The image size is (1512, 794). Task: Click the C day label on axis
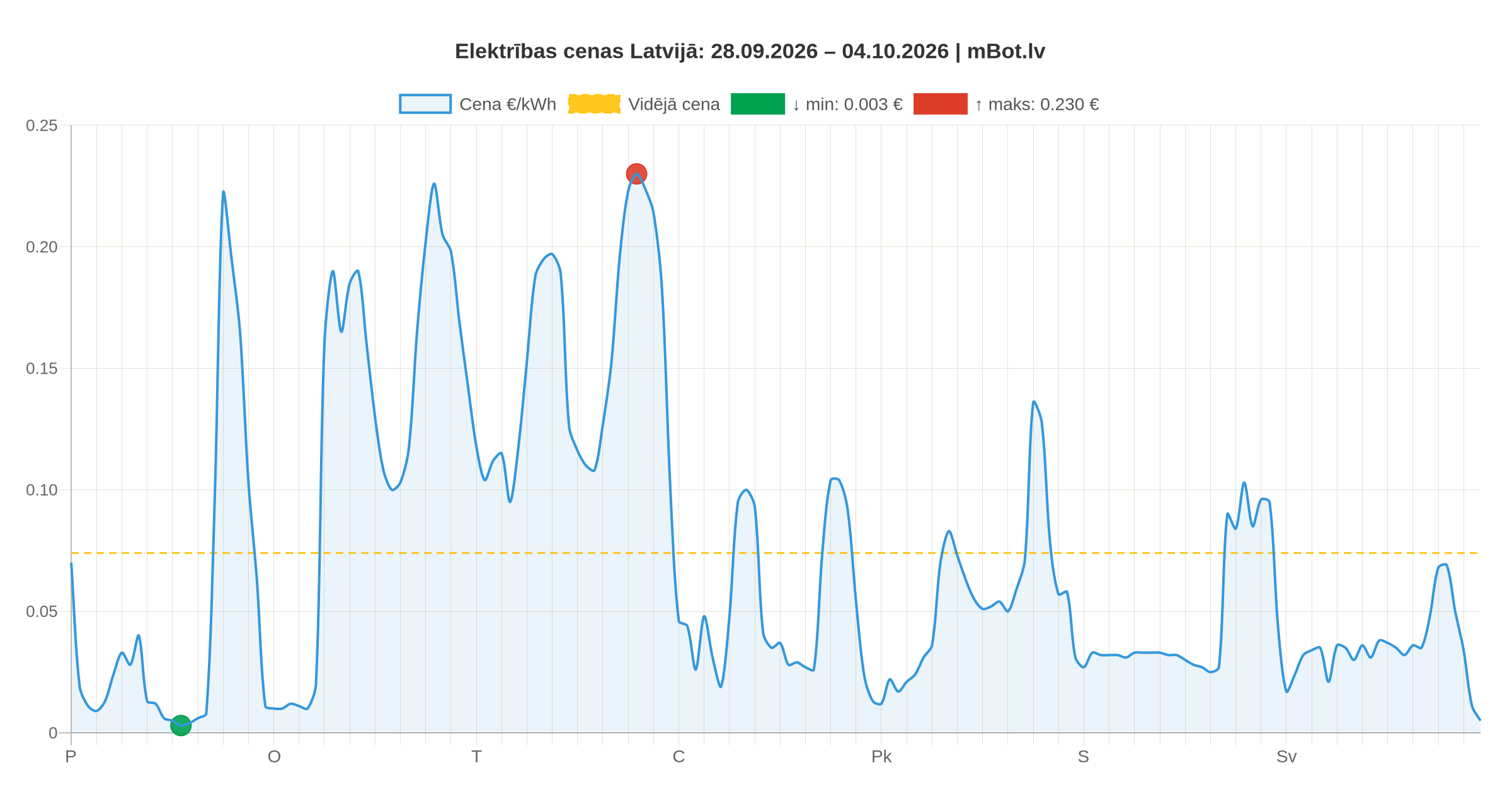pos(679,757)
